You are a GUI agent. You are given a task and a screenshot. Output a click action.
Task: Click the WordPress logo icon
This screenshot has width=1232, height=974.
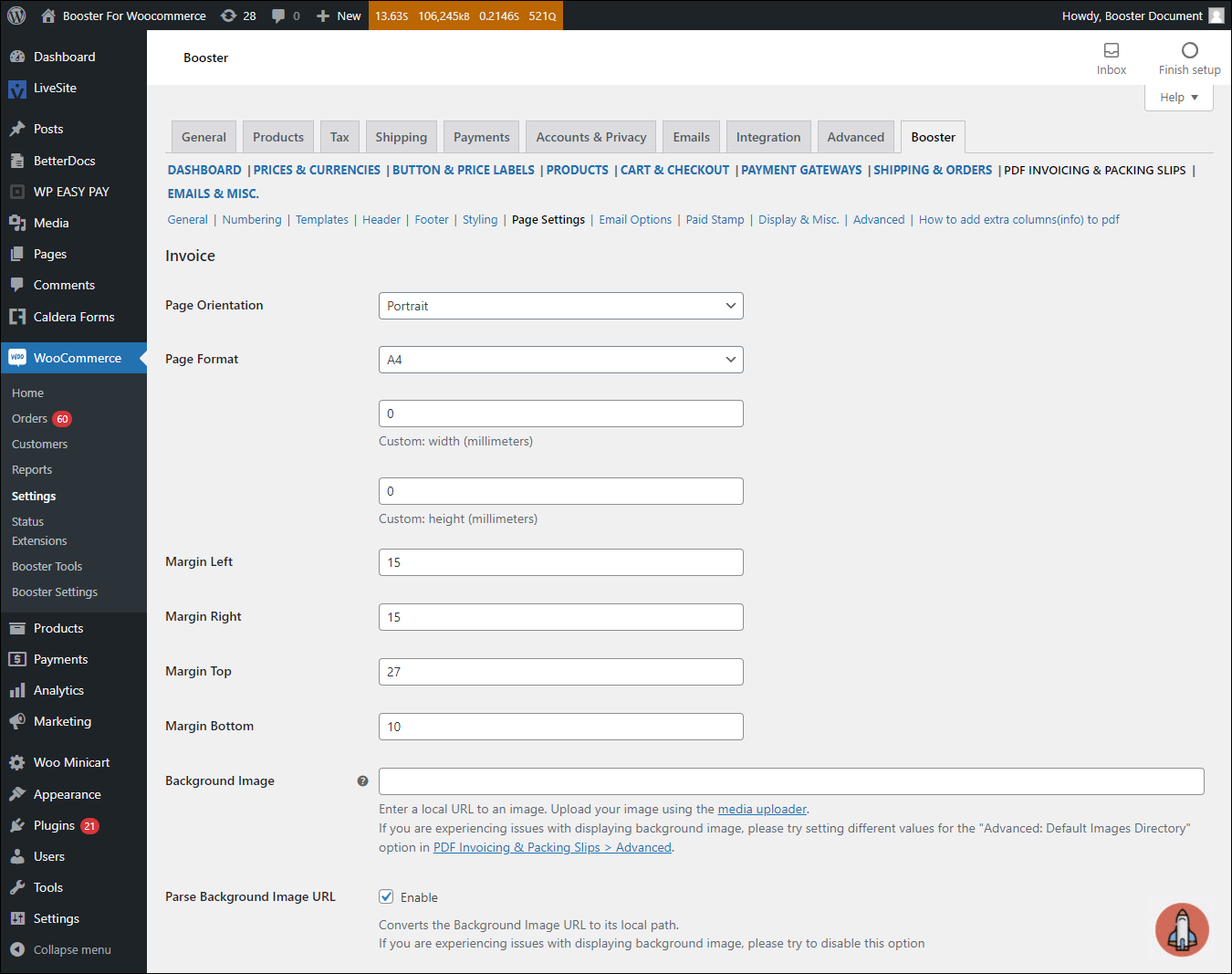pos(16,16)
